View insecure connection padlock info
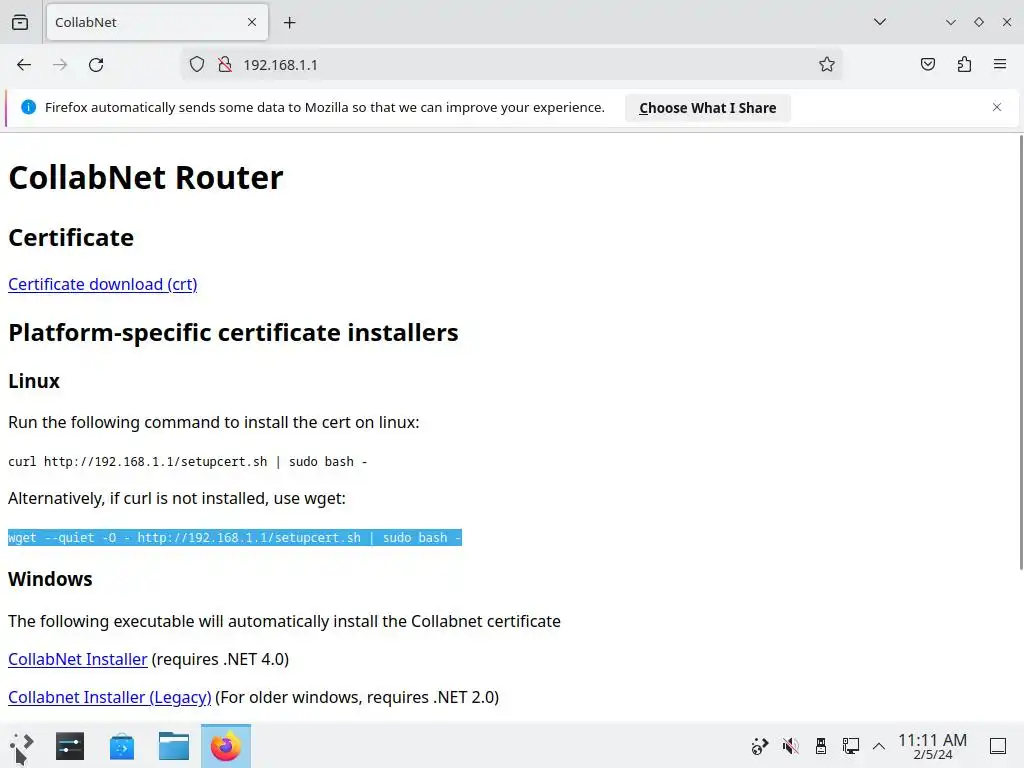Viewport: 1024px width, 768px height. coord(225,65)
